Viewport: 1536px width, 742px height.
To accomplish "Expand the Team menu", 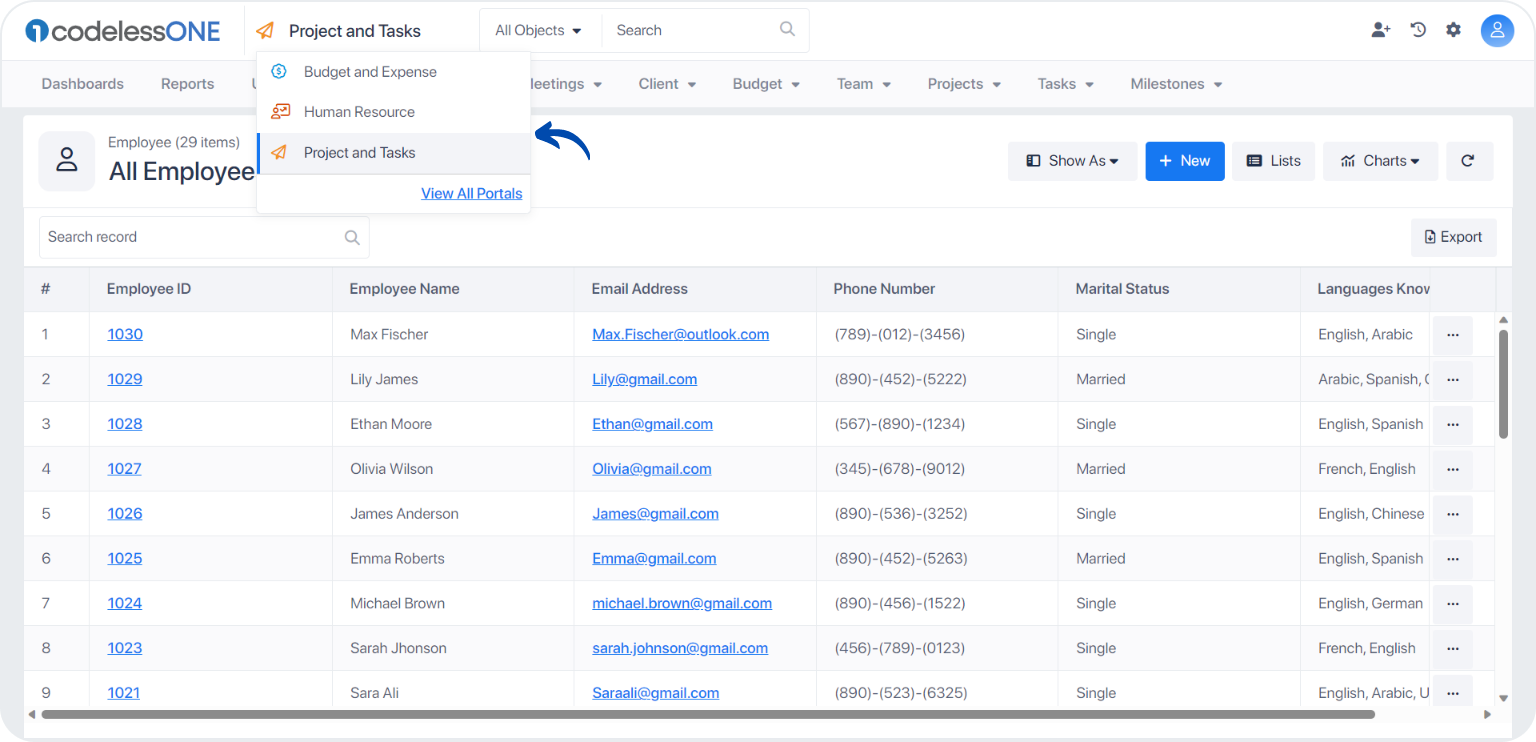I will point(864,84).
